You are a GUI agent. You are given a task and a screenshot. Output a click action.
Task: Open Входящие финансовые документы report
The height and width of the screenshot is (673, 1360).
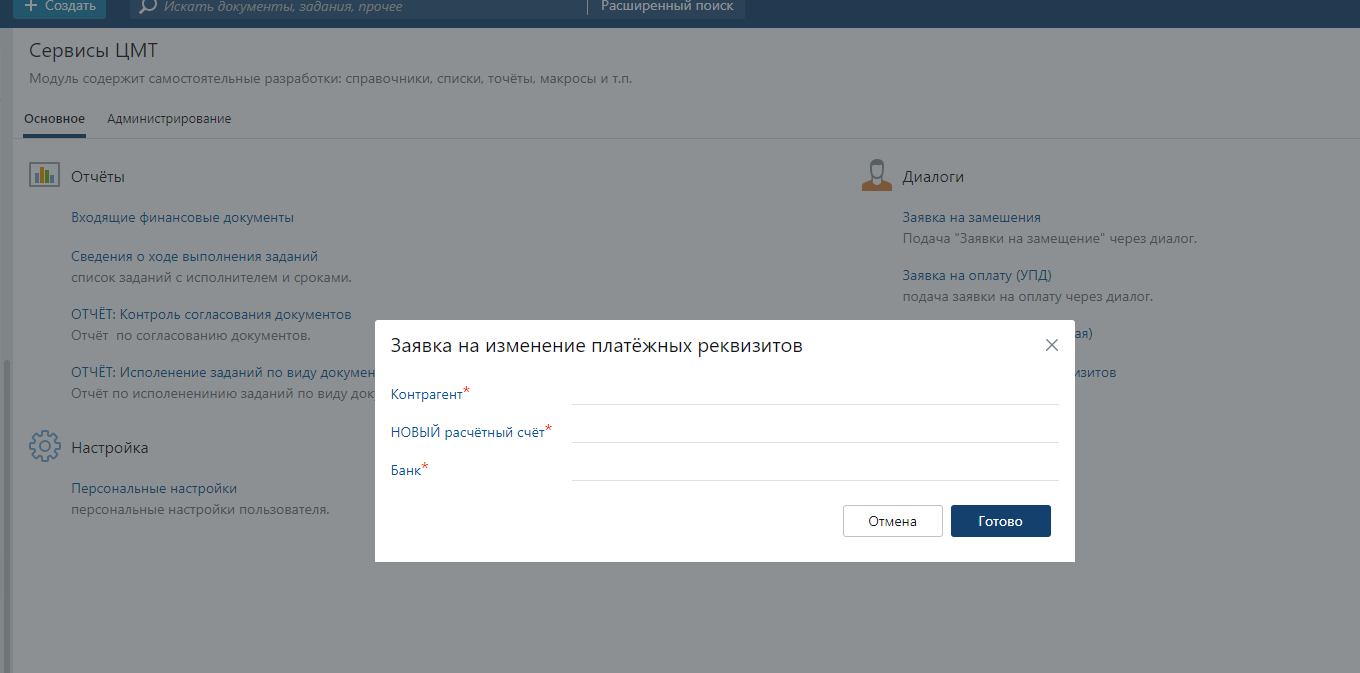(x=182, y=217)
